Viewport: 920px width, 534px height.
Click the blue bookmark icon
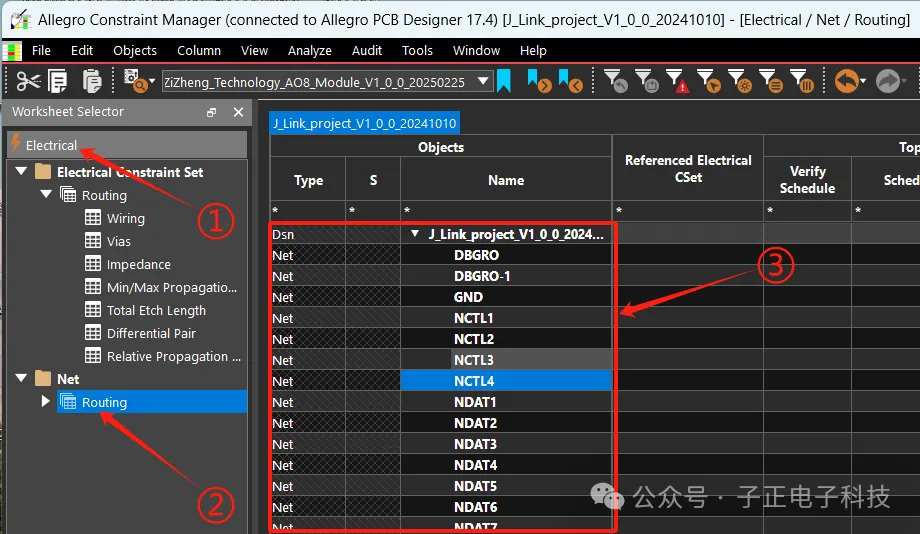pyautogui.click(x=504, y=81)
